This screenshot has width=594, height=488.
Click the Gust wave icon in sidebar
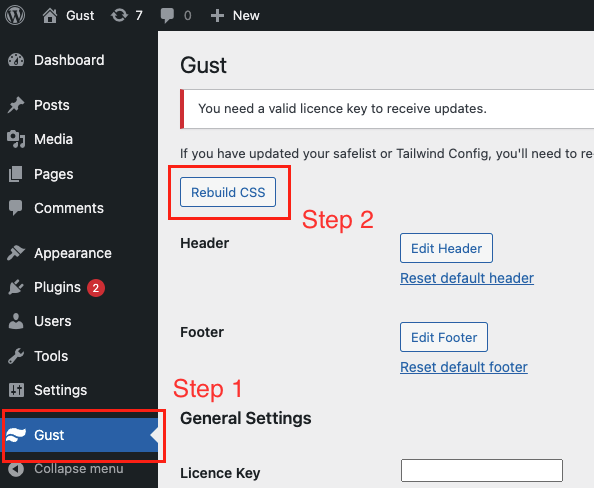pyautogui.click(x=16, y=435)
